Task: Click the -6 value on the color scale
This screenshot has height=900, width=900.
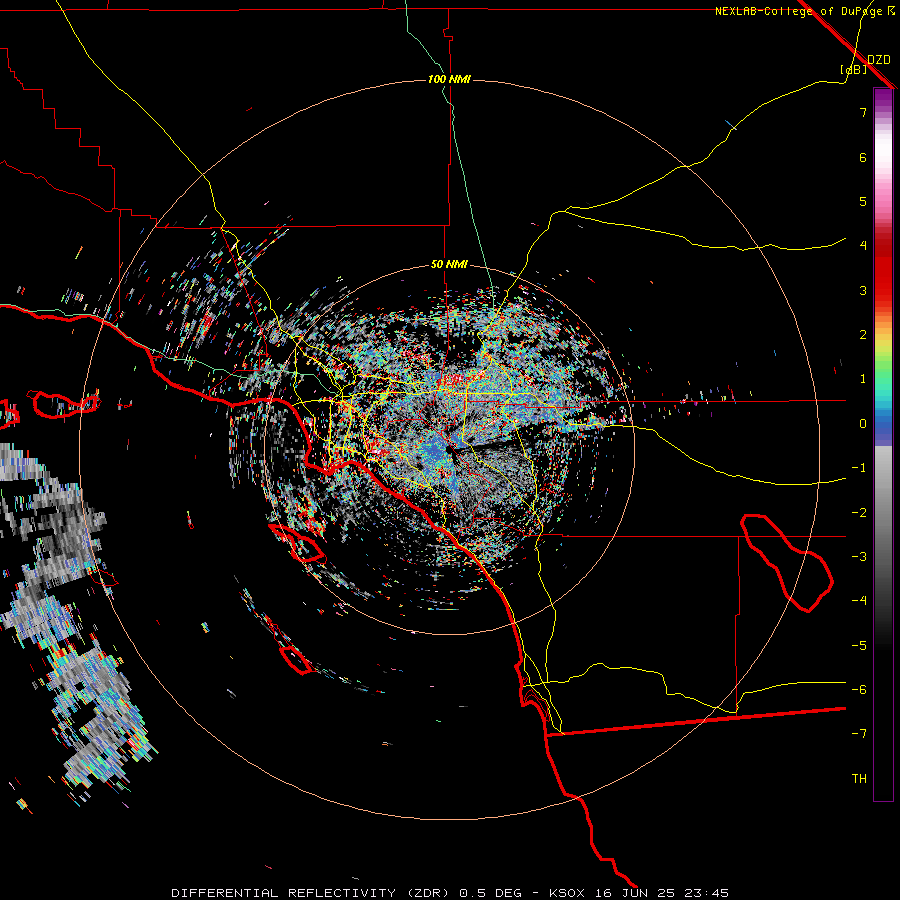Action: 859,690
